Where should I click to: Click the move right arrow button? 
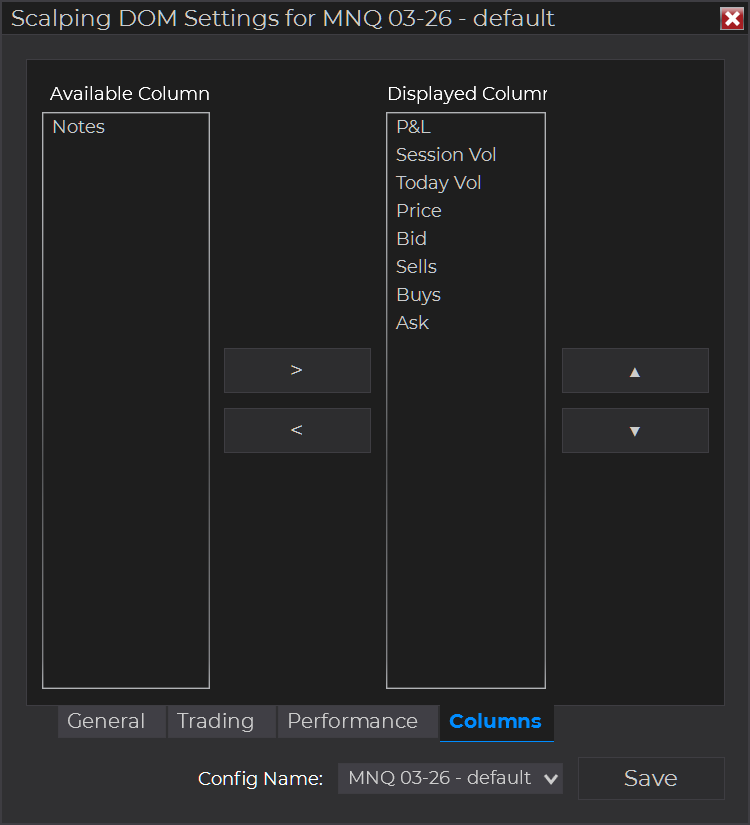(x=297, y=370)
